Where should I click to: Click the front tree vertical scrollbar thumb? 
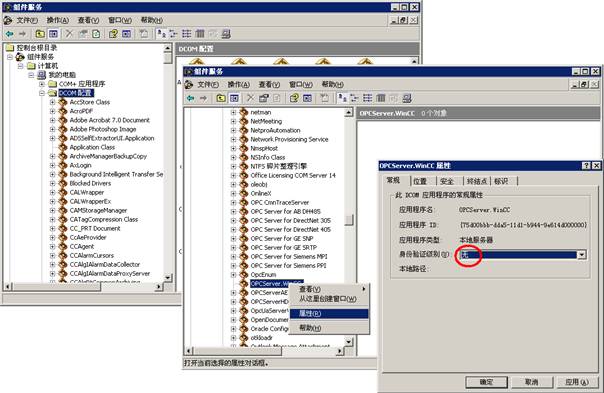pos(349,220)
